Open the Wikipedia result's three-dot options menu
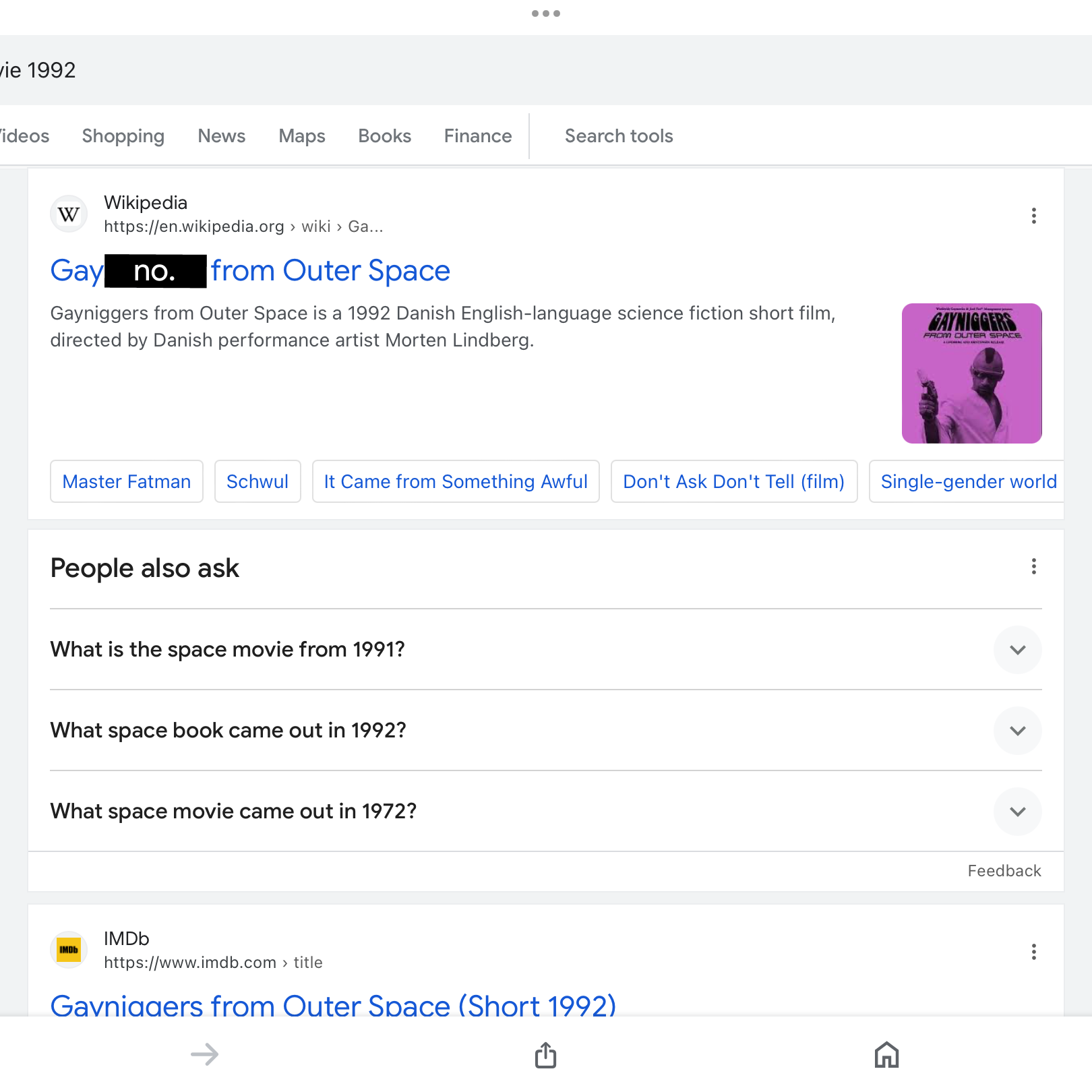 [x=1033, y=216]
